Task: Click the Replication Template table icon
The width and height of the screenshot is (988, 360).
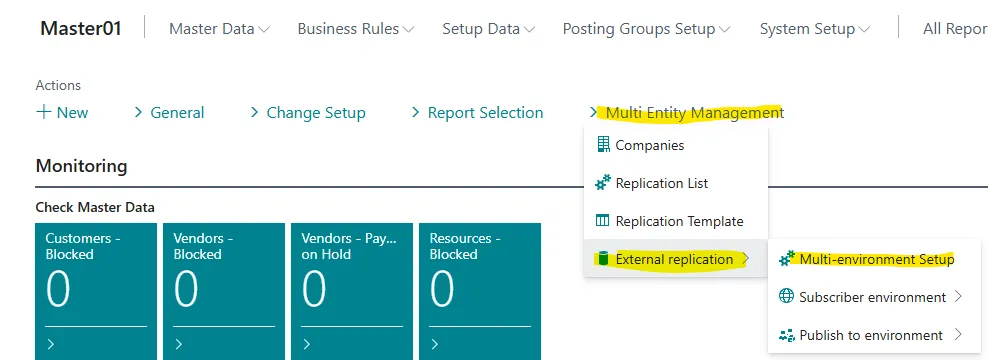Action: [603, 221]
